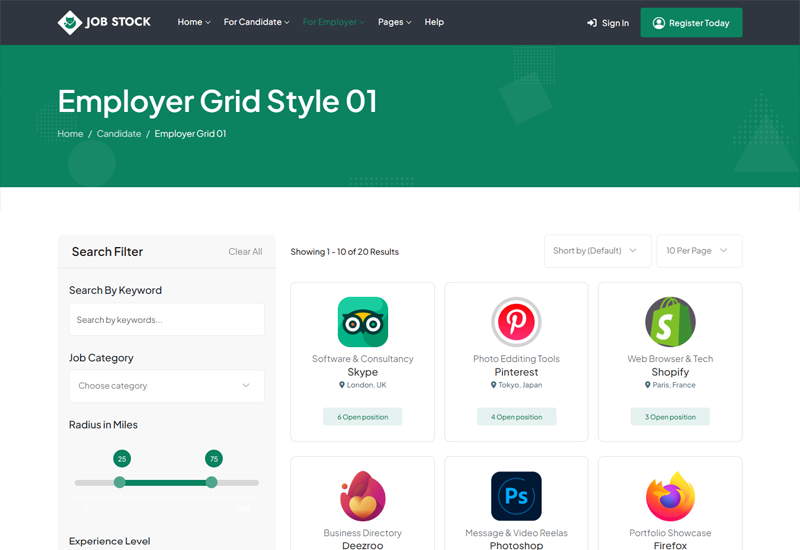Open the Pinterest company logo

coord(516,322)
